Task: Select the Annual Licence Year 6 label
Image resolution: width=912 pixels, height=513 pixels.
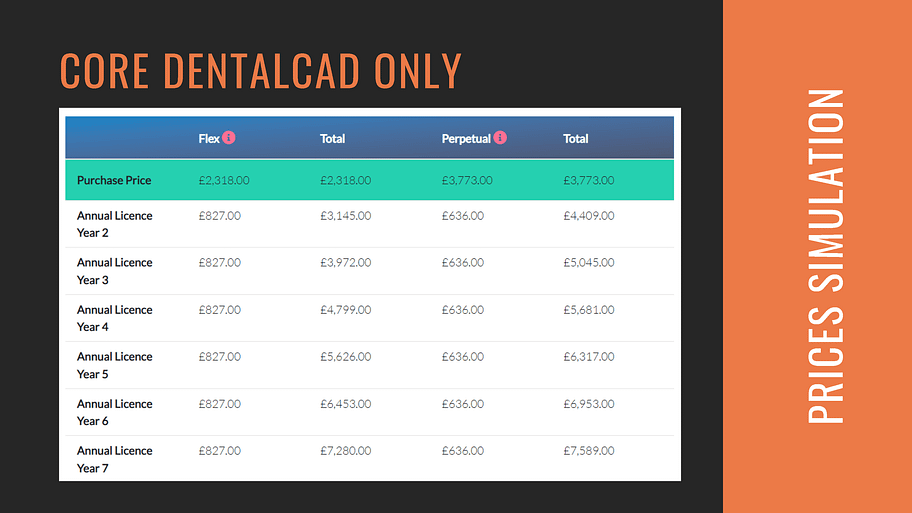Action: pyautogui.click(x=114, y=412)
